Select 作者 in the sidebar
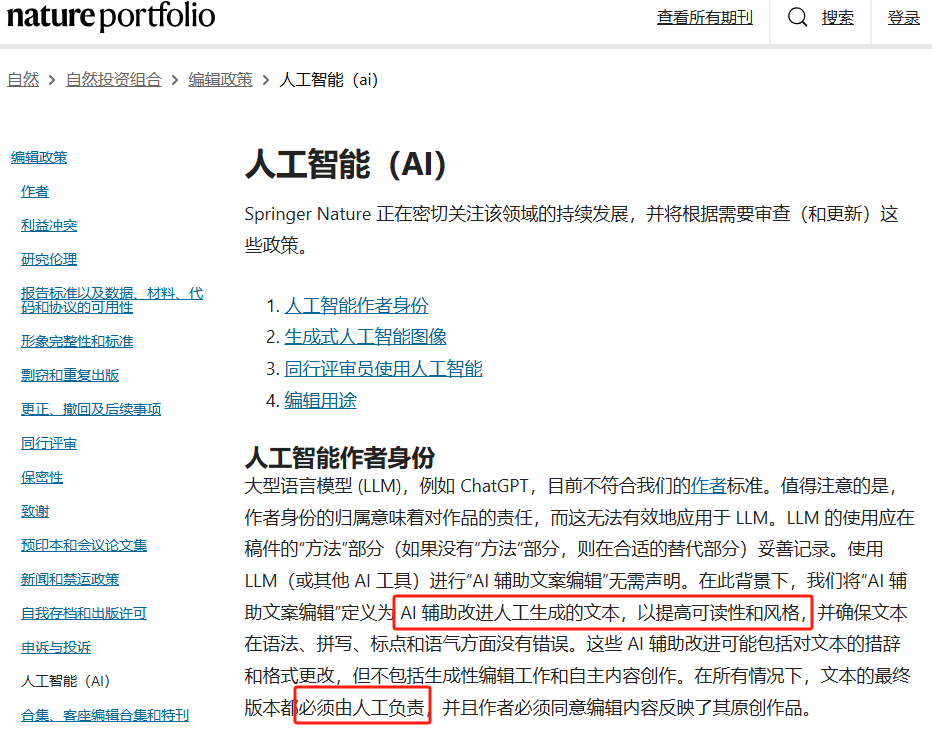Screen dimensions: 932x732 click(x=35, y=192)
